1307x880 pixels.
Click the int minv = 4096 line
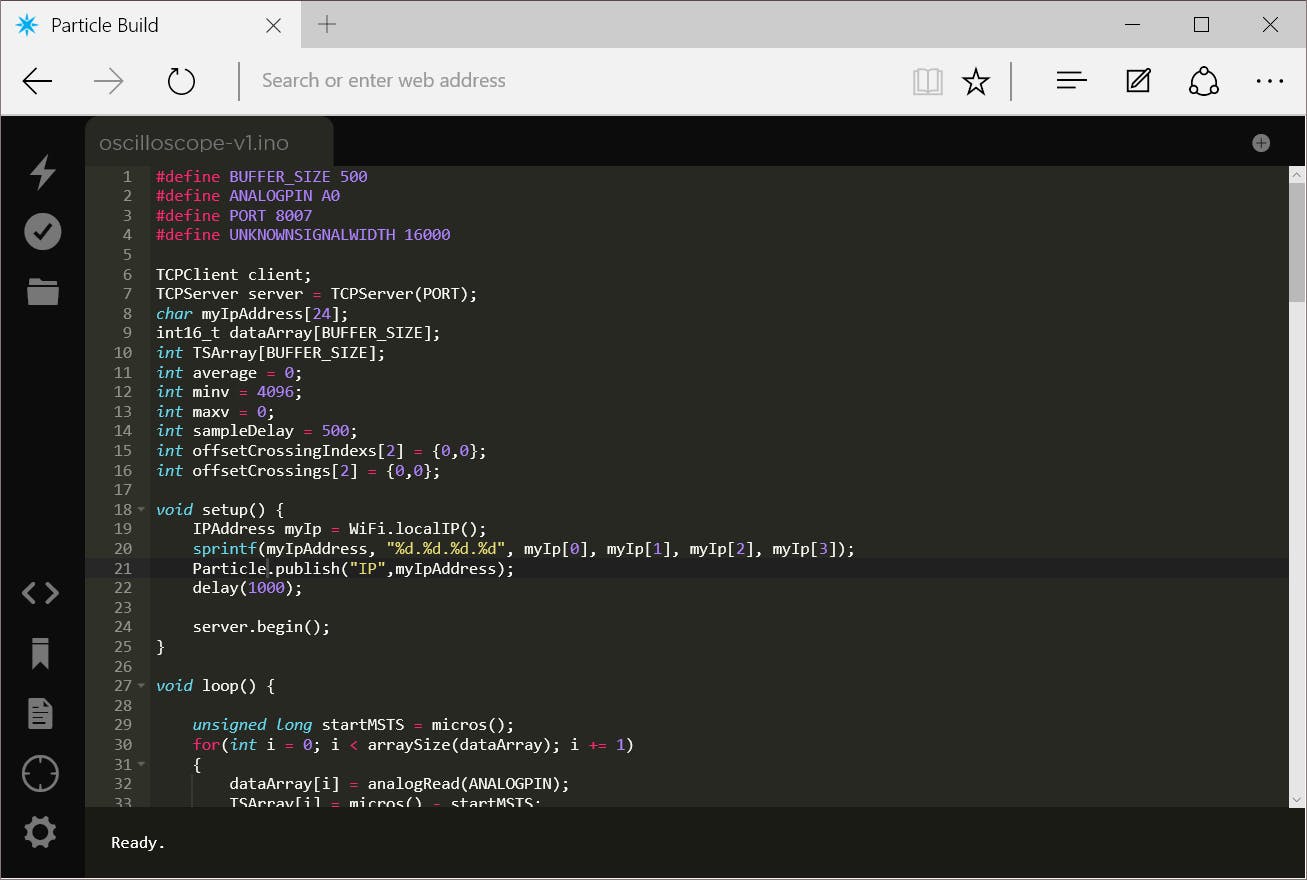tap(229, 392)
